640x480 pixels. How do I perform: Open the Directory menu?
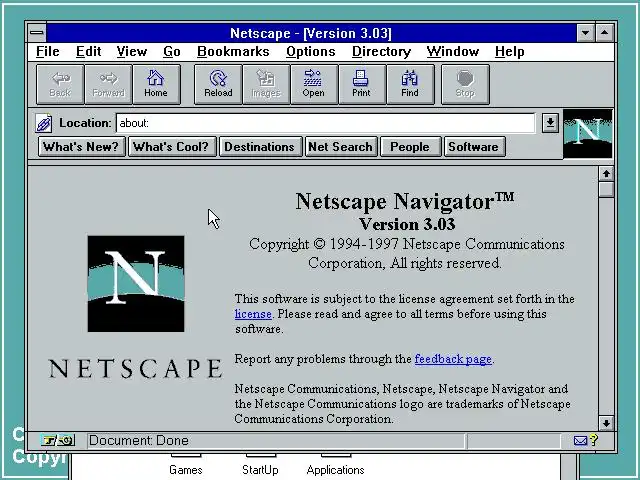point(381,52)
